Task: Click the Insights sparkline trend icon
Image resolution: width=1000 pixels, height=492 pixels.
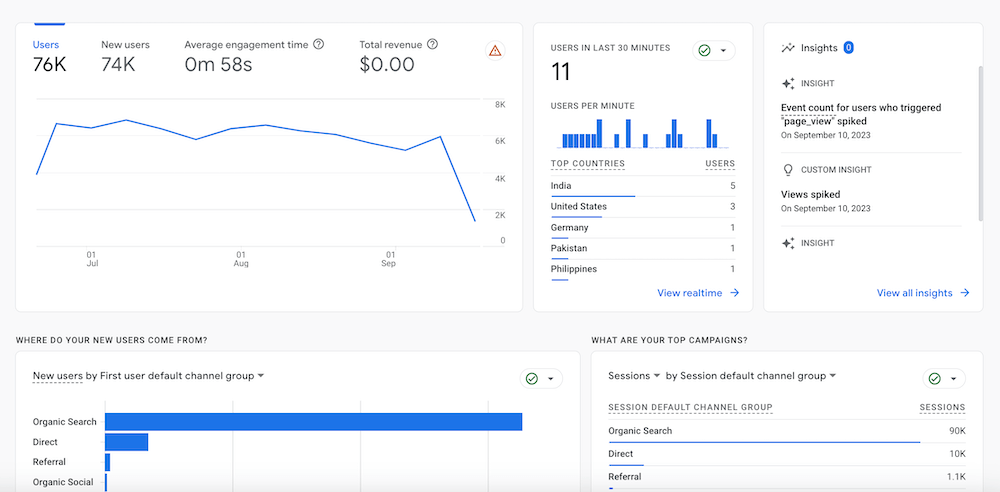Action: coord(788,47)
